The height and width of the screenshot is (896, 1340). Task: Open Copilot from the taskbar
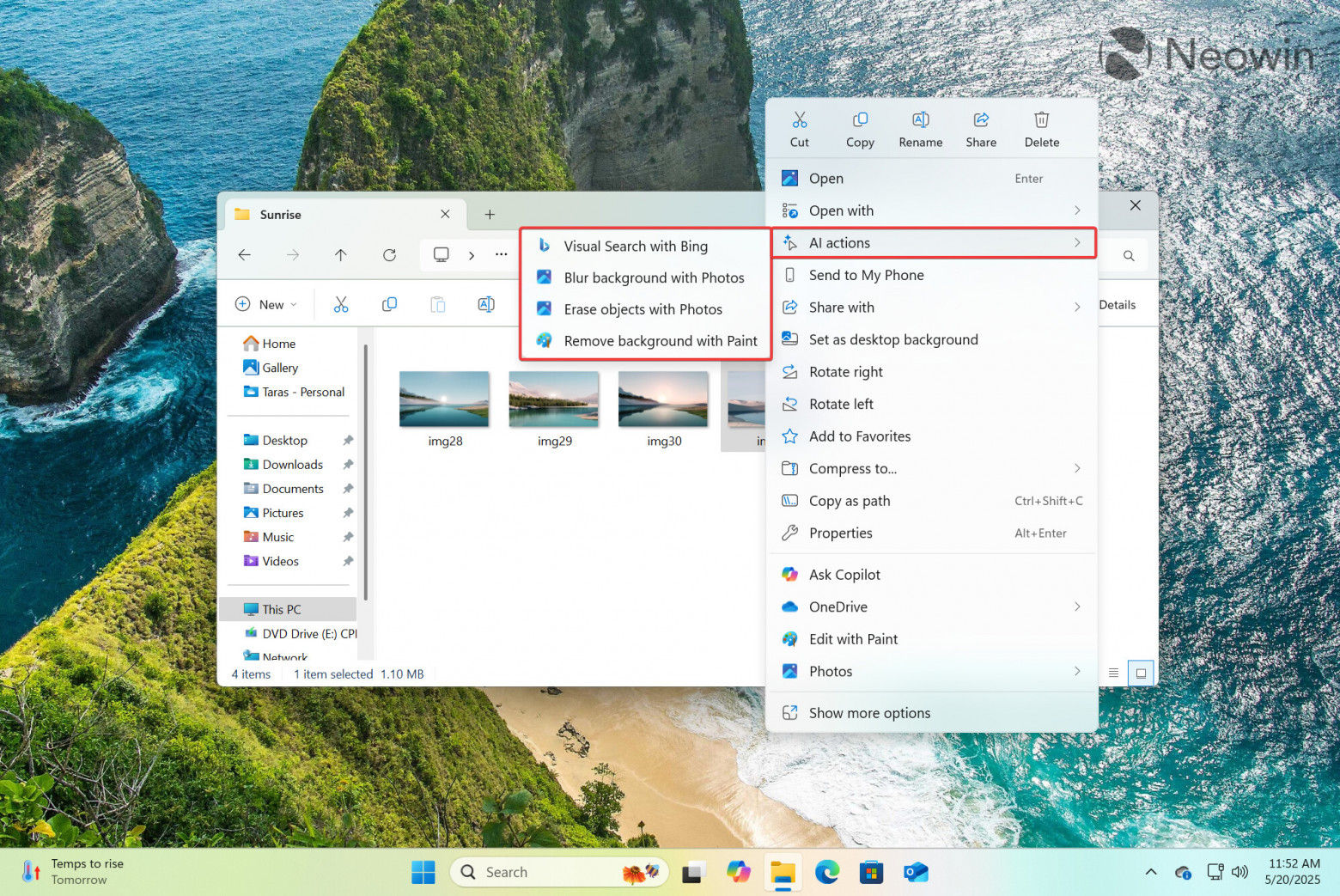(x=738, y=872)
